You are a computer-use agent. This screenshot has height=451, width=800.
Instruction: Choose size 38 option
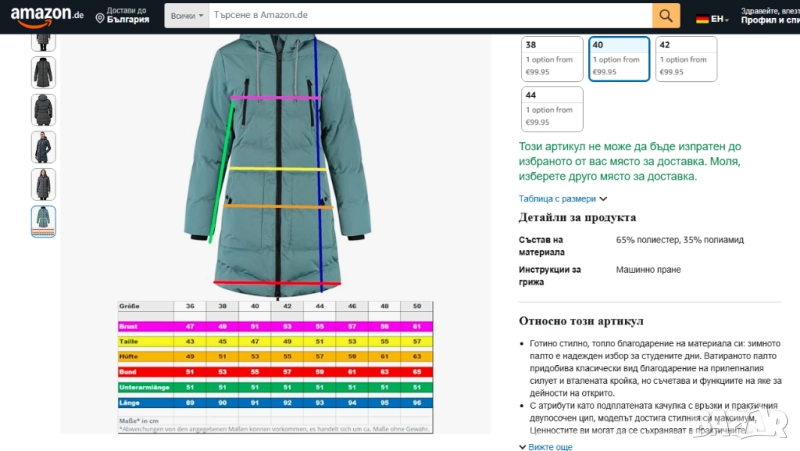552,58
